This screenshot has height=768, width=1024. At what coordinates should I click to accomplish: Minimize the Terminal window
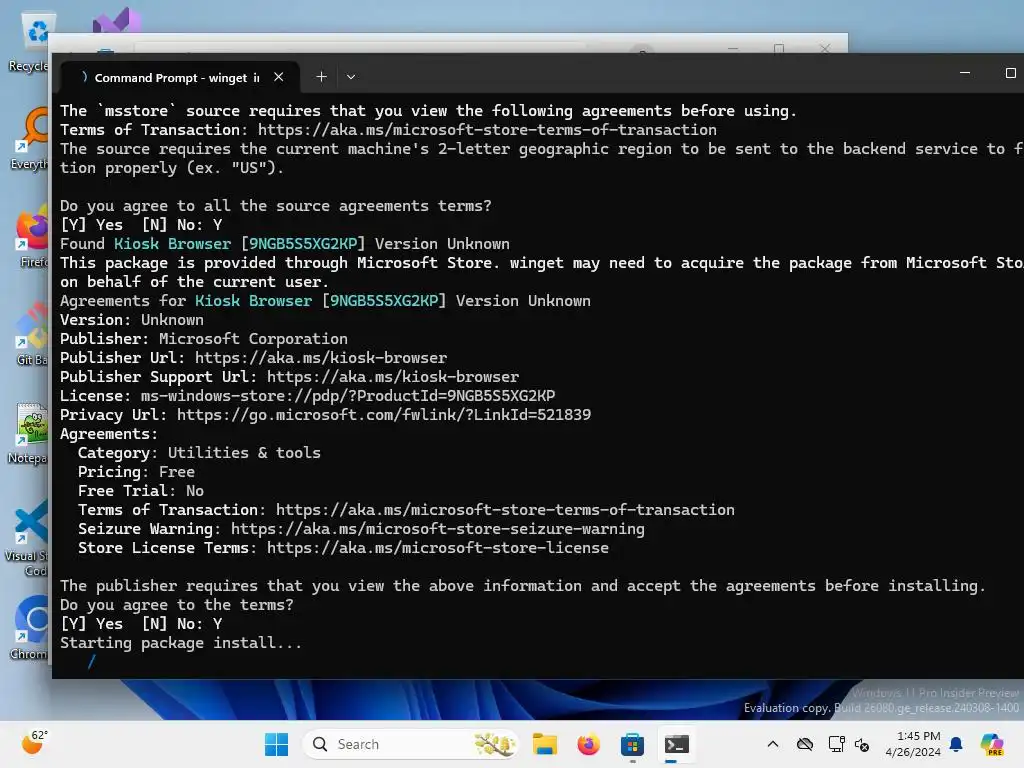(965, 73)
